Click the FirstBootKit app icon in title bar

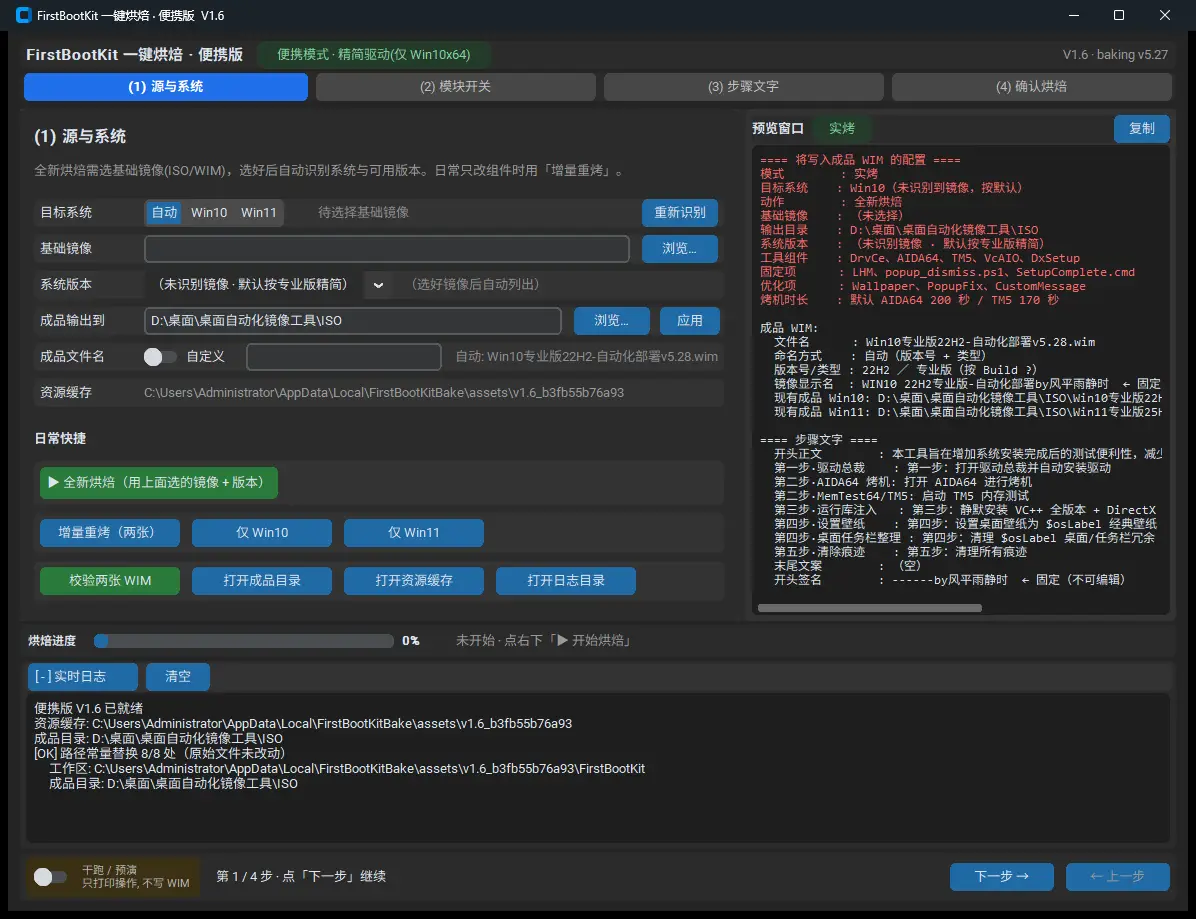point(24,15)
